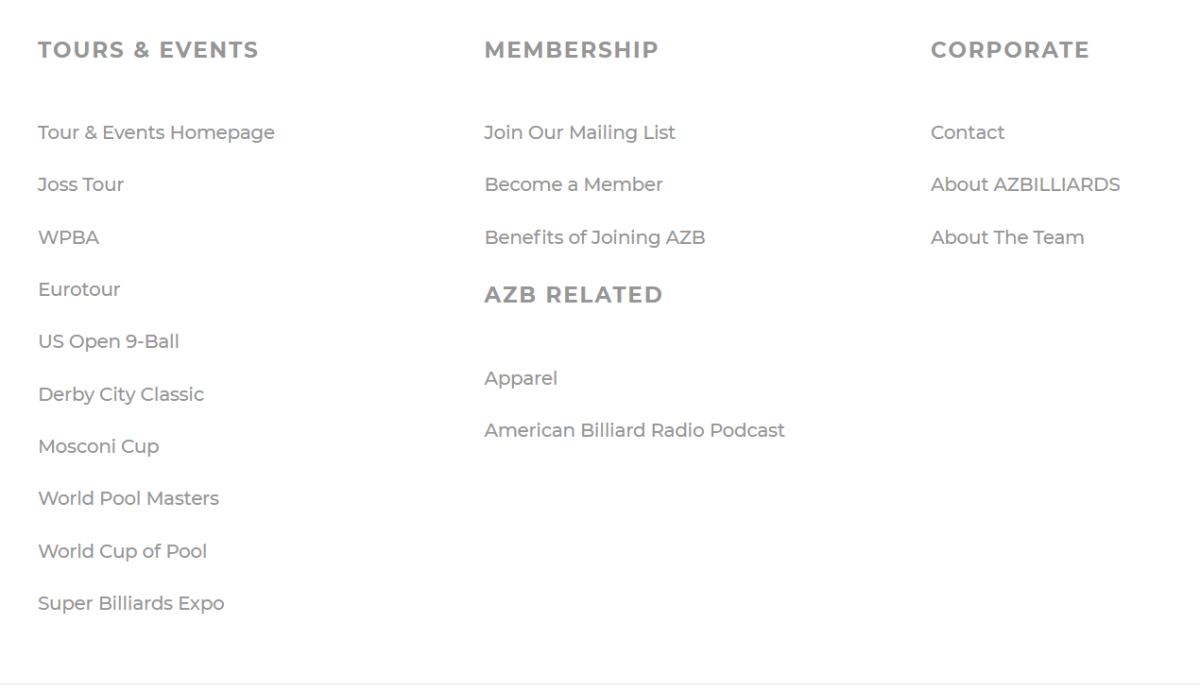Screen dimensions: 1200x693
Task: View the Derby City Classic page
Action: point(120,394)
